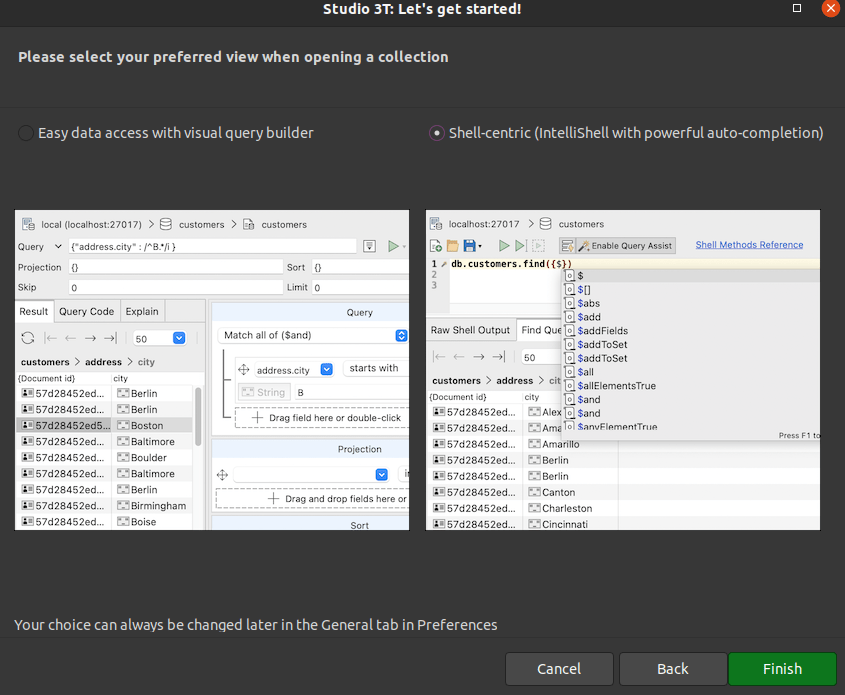Screen dimensions: 845x695
Task: Switch to the Result tab
Action: coord(34,311)
